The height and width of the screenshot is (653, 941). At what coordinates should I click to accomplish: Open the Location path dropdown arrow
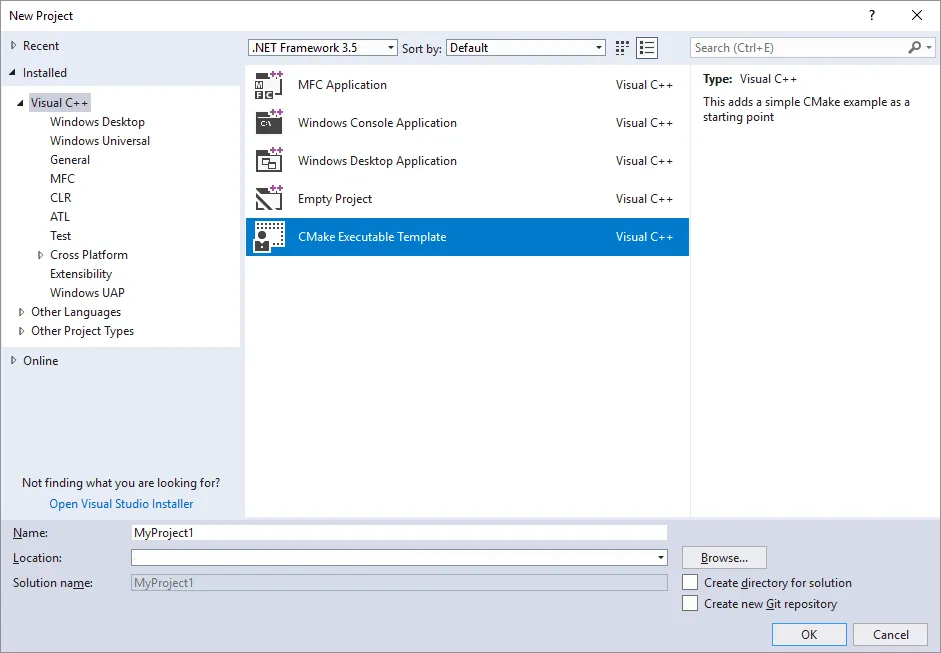pyautogui.click(x=661, y=558)
